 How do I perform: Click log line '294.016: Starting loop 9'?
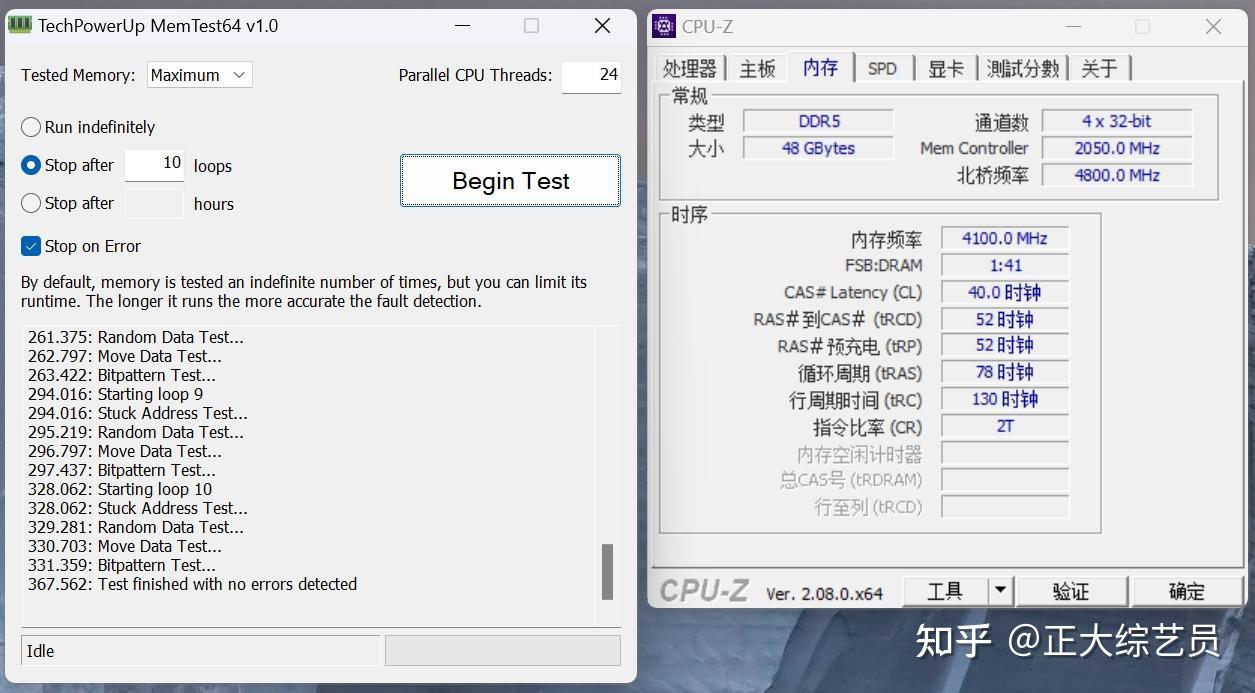coord(115,394)
